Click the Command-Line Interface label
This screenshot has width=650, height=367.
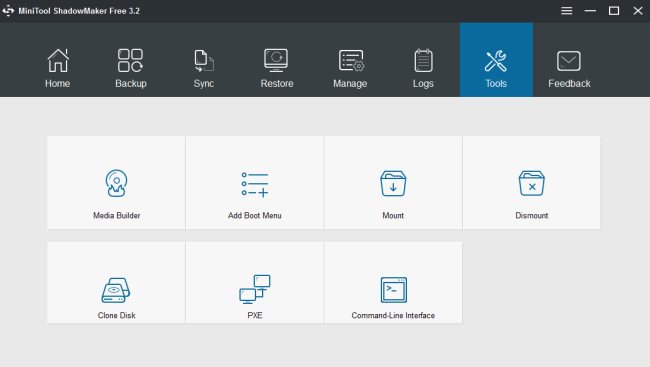393,315
